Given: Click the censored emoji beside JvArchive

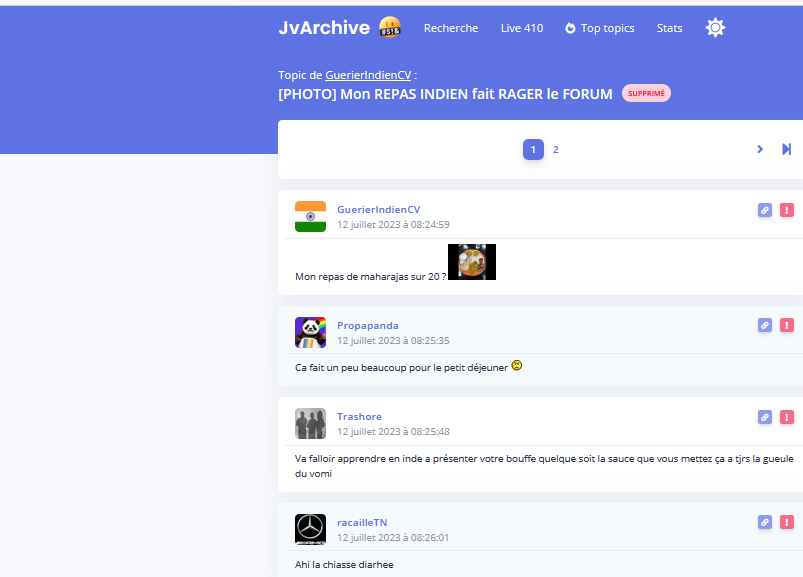Looking at the screenshot, I should tap(390, 27).
